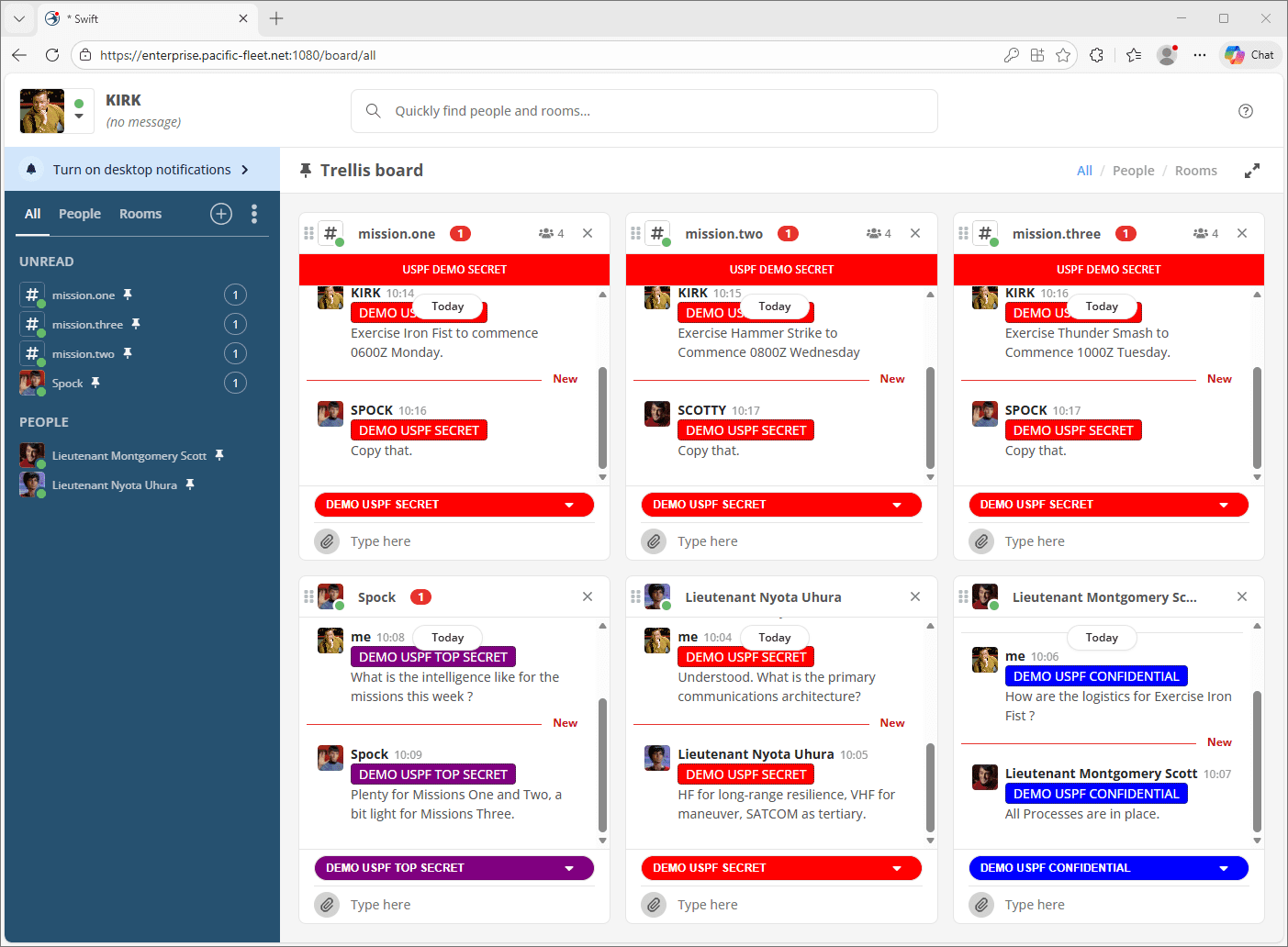This screenshot has width=1288, height=947.
Task: Click the attachment paperclip in Uhura chat
Action: pos(654,905)
